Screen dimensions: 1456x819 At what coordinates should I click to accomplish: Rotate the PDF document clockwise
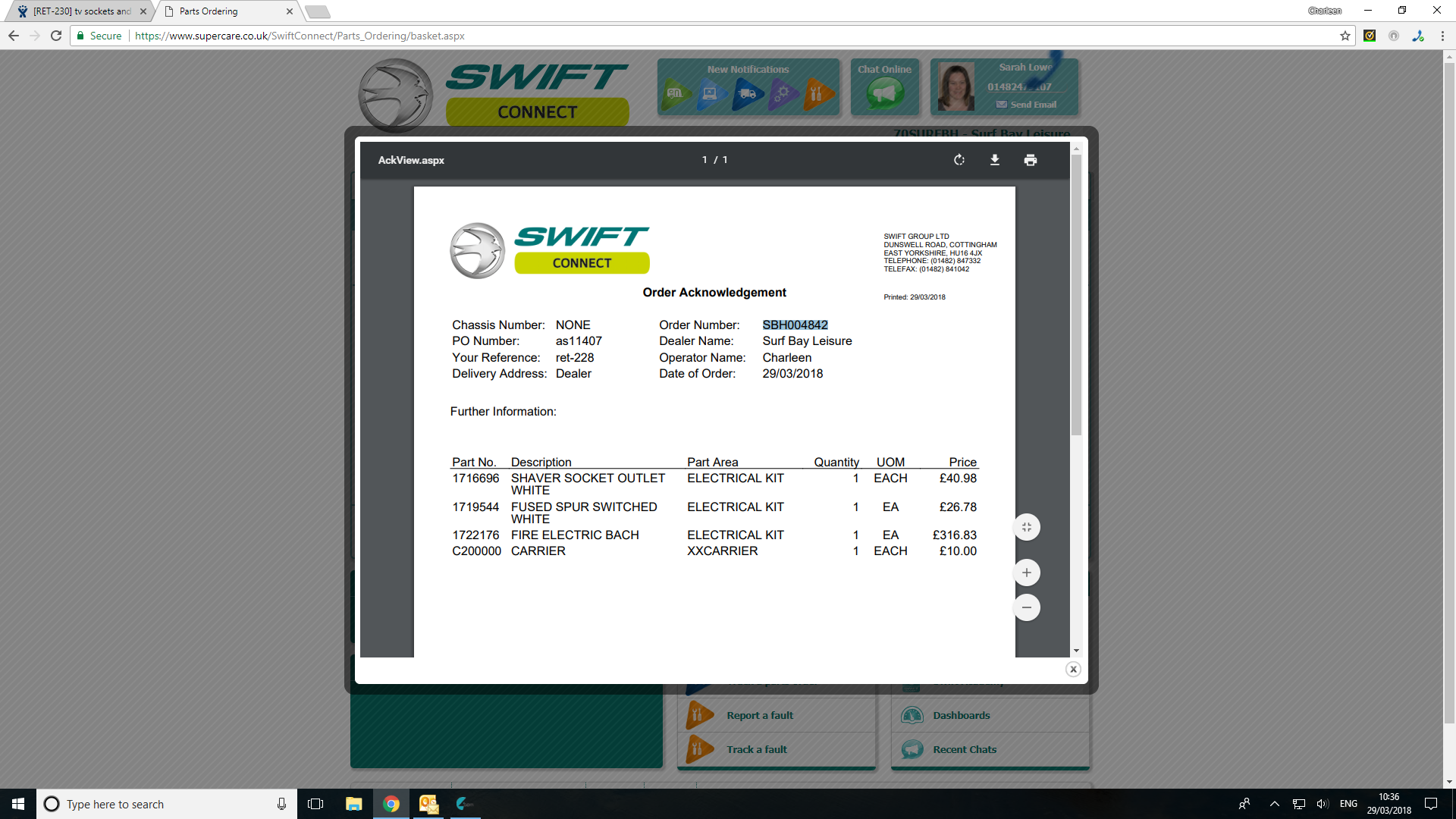point(959,160)
